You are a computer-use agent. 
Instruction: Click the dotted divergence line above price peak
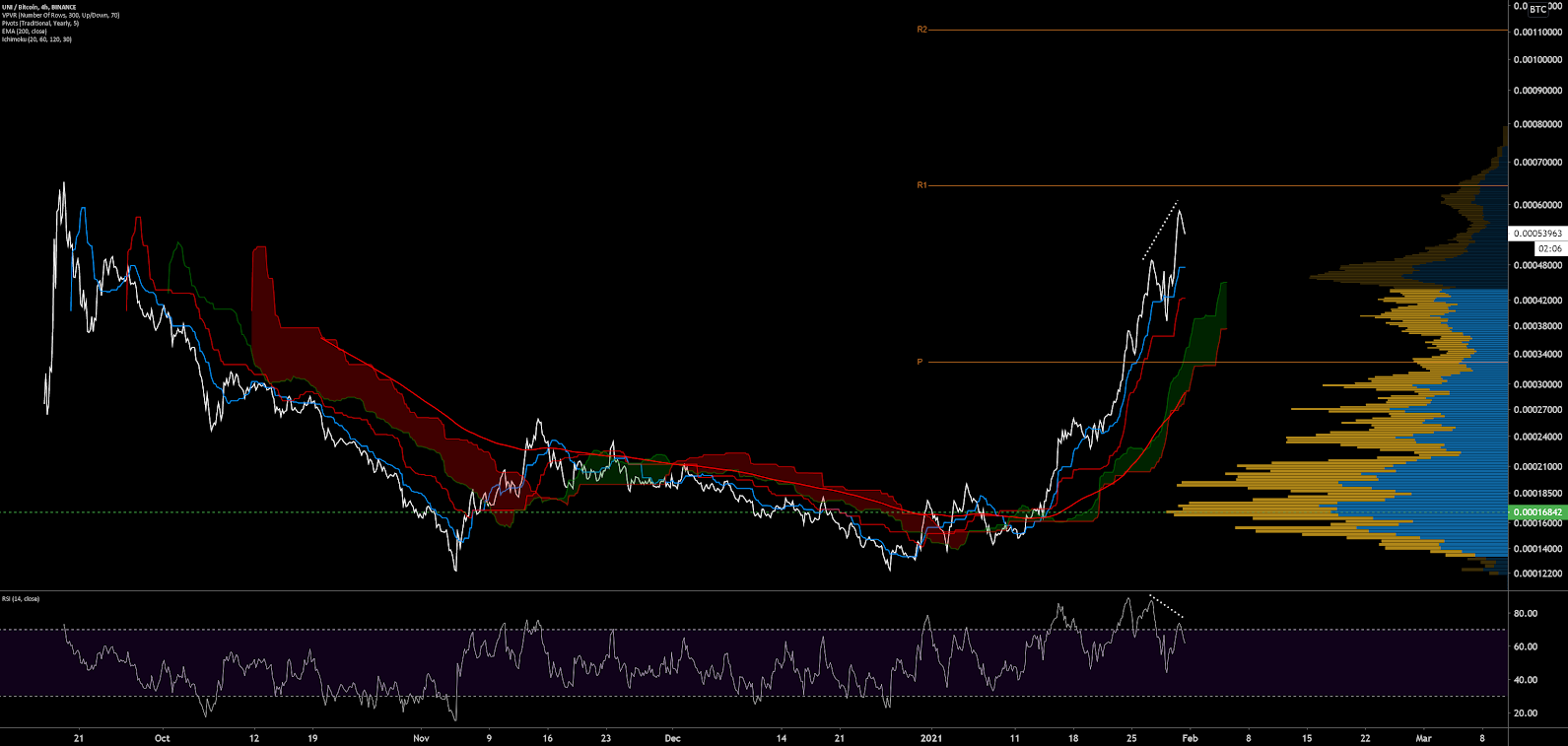[x=1160, y=231]
